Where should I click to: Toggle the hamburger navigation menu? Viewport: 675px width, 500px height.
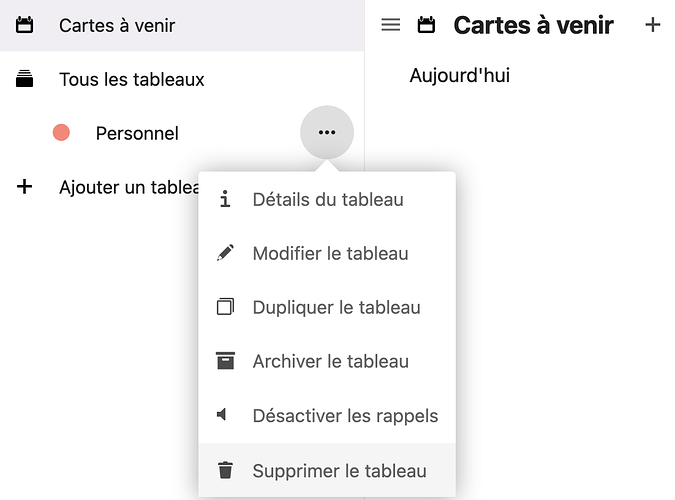(x=391, y=25)
